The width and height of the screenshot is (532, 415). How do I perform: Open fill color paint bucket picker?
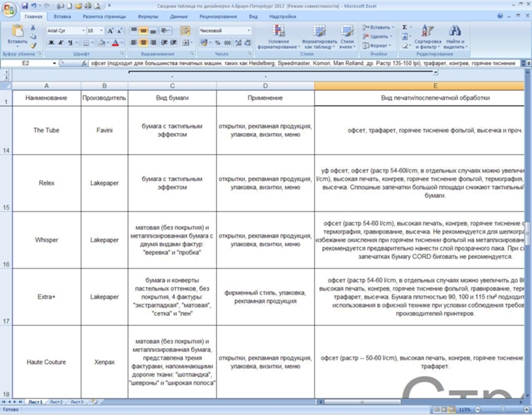click(x=102, y=43)
